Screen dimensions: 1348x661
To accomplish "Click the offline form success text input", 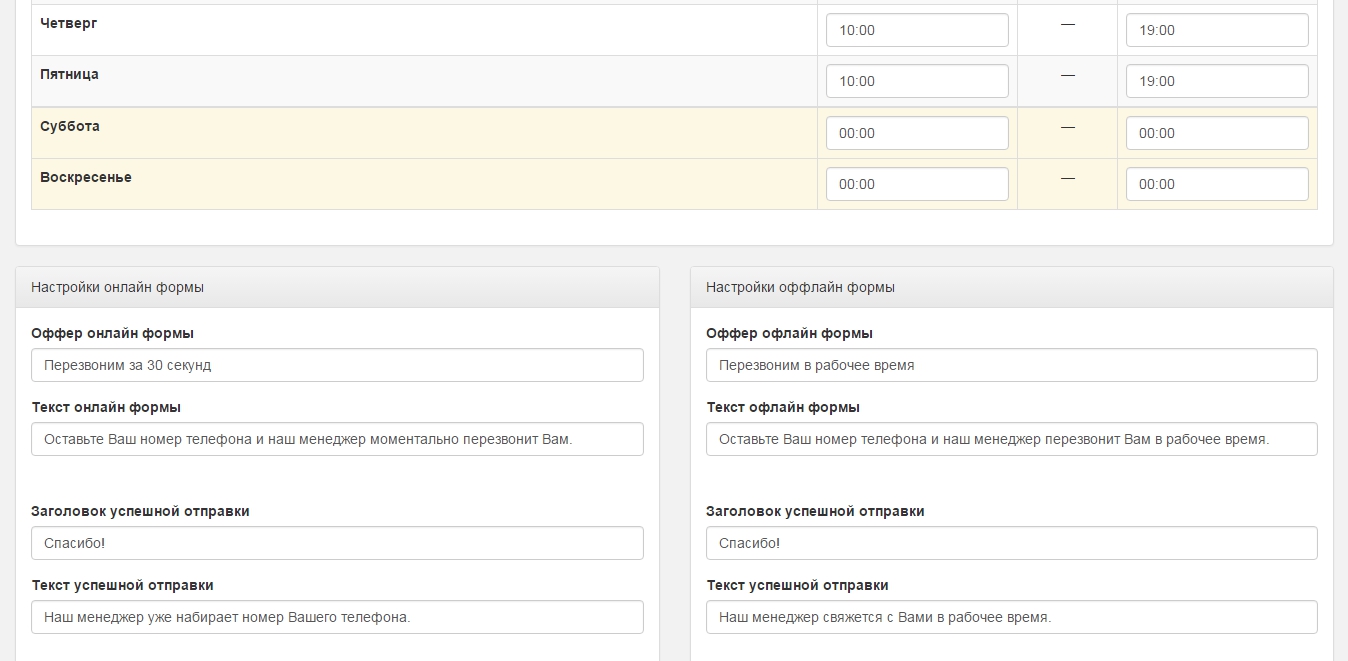I will click(1011, 617).
